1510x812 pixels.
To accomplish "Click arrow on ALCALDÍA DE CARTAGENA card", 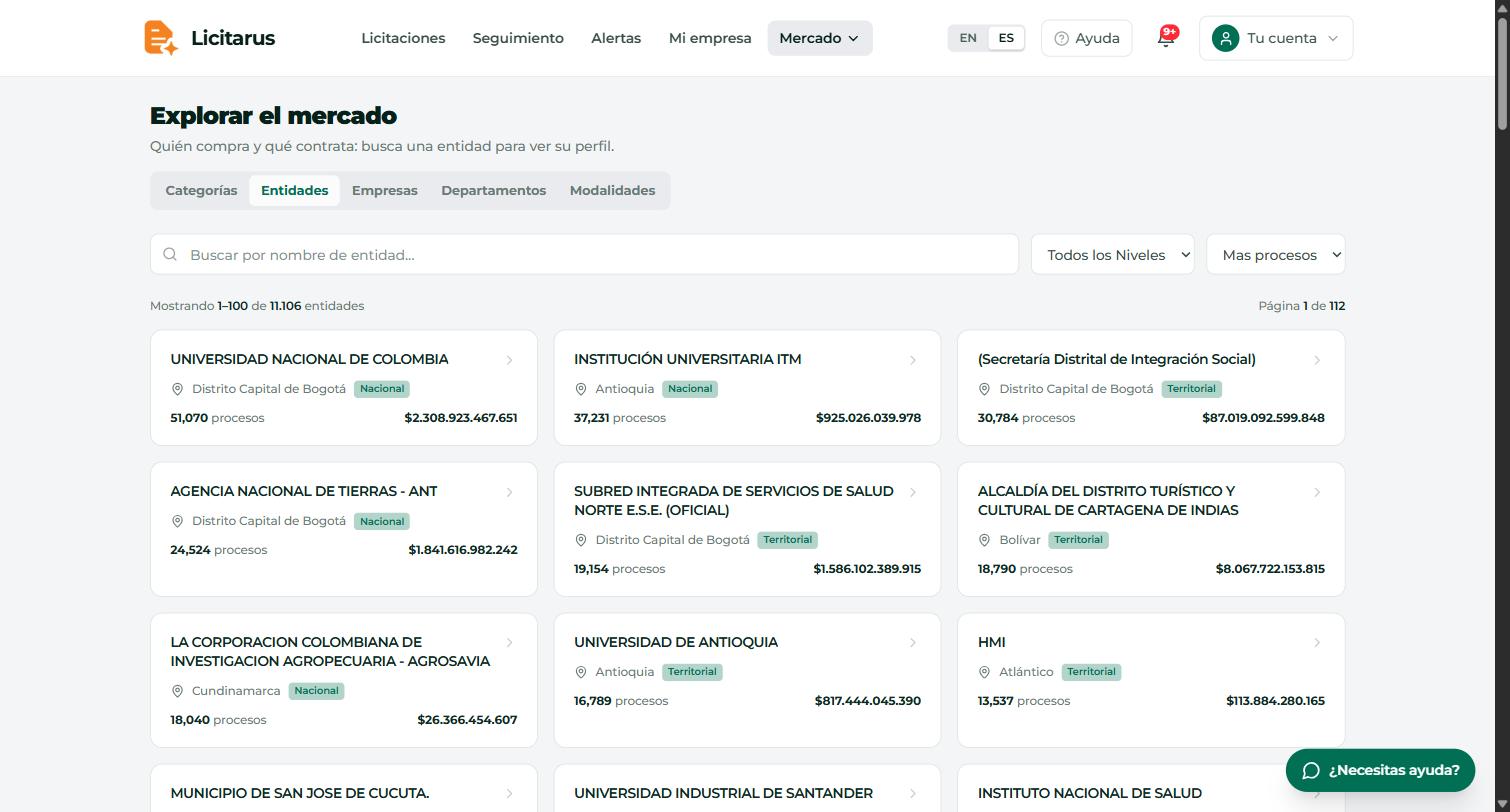I will pyautogui.click(x=1316, y=492).
